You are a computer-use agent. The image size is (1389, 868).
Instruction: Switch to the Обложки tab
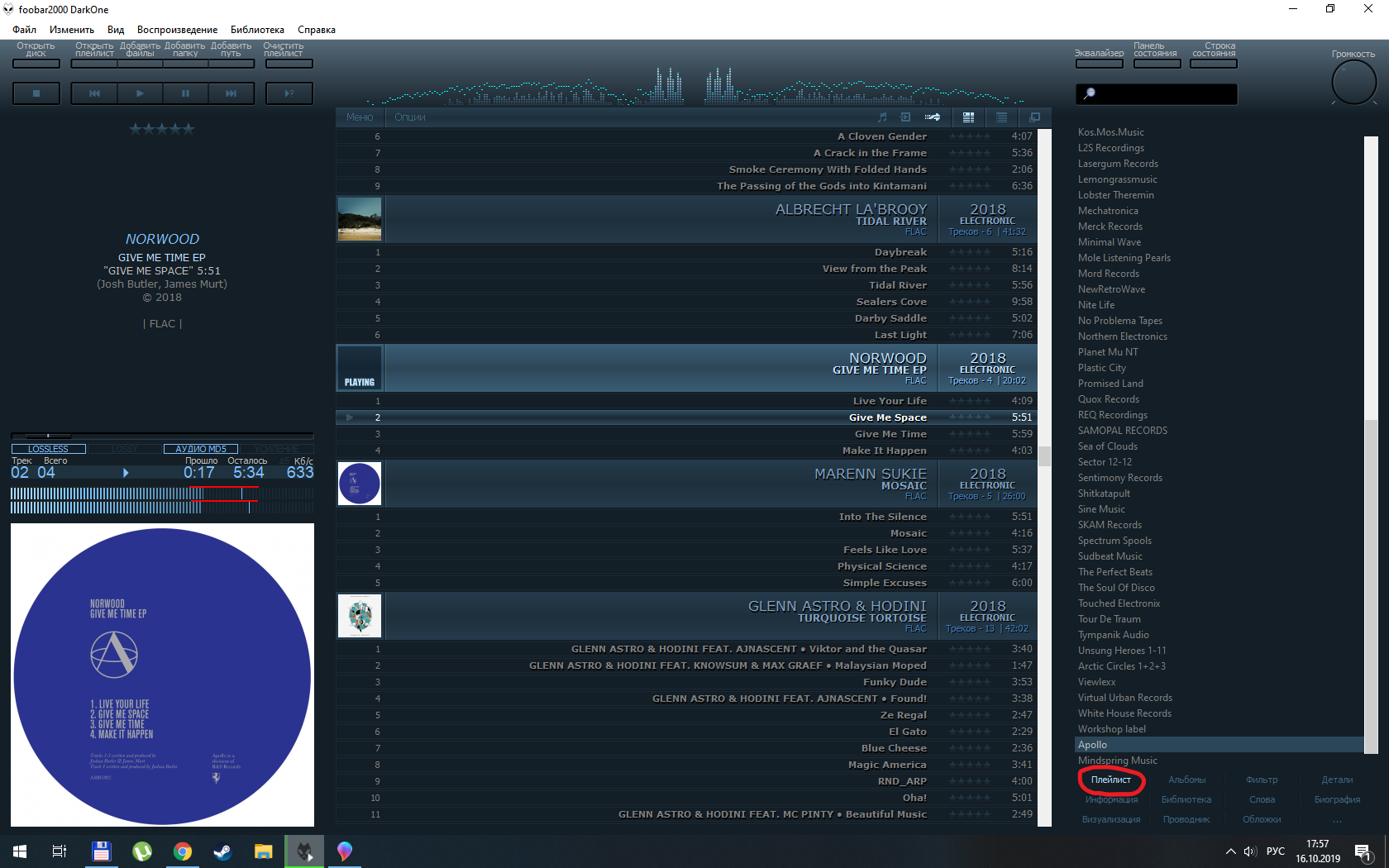pyautogui.click(x=1262, y=819)
